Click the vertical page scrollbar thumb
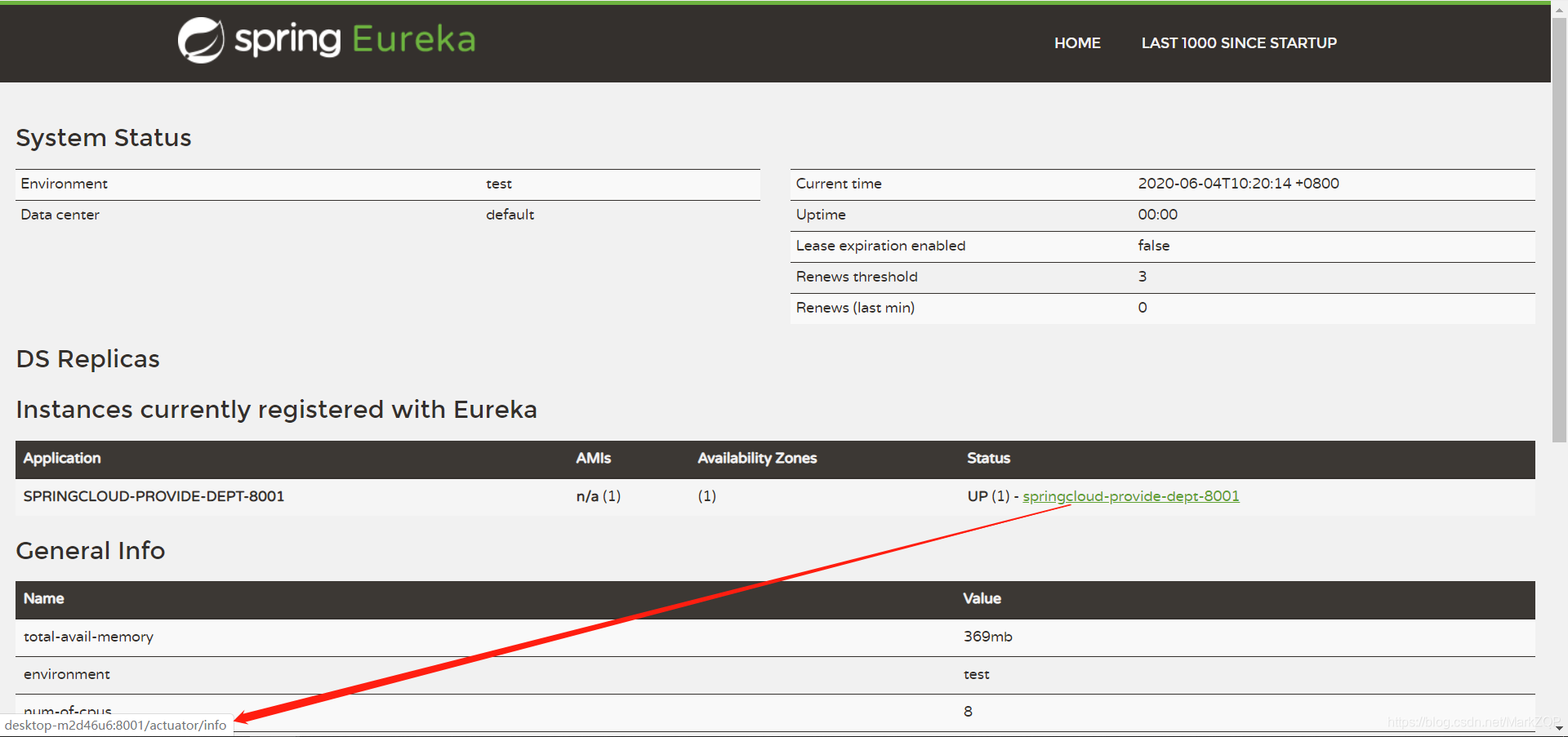This screenshot has height=737, width=1568. [x=1559, y=229]
